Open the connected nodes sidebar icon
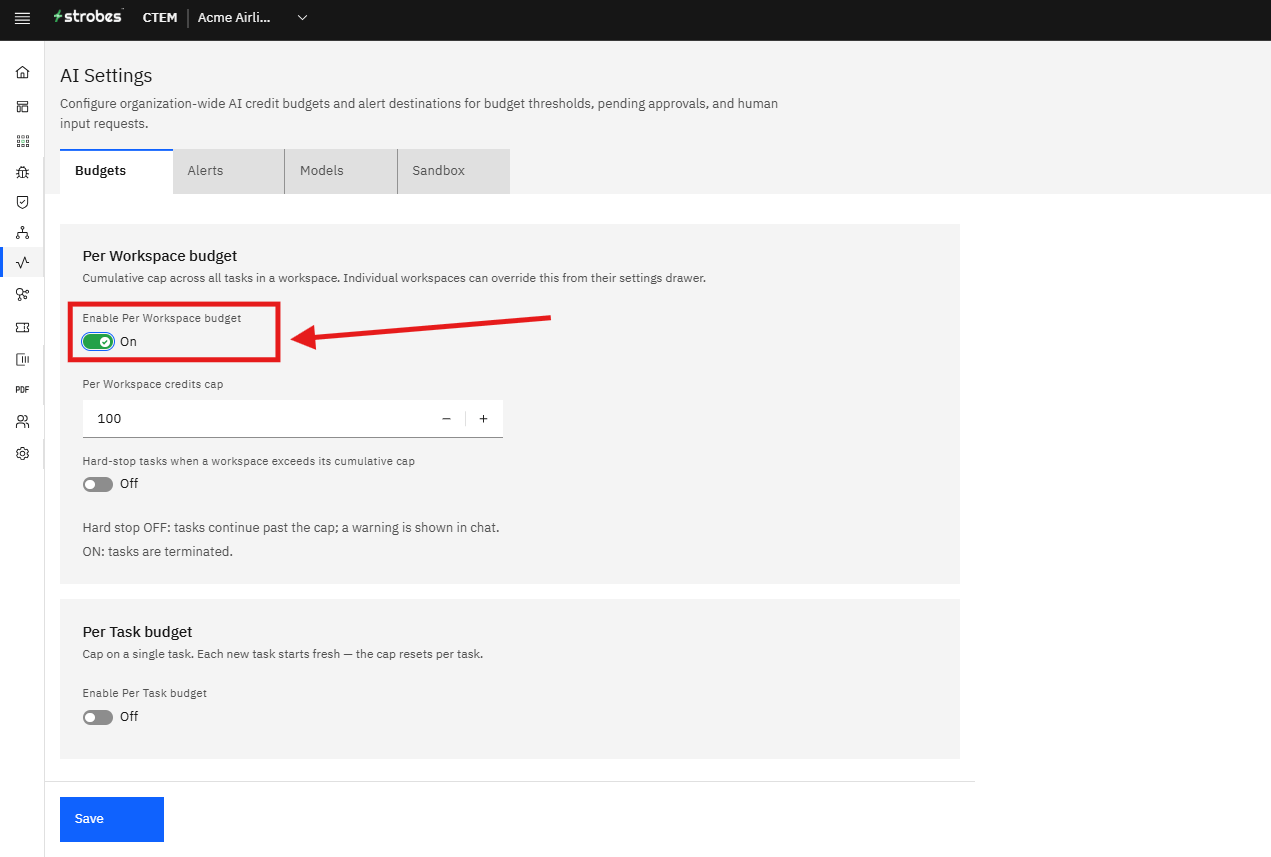 22,294
